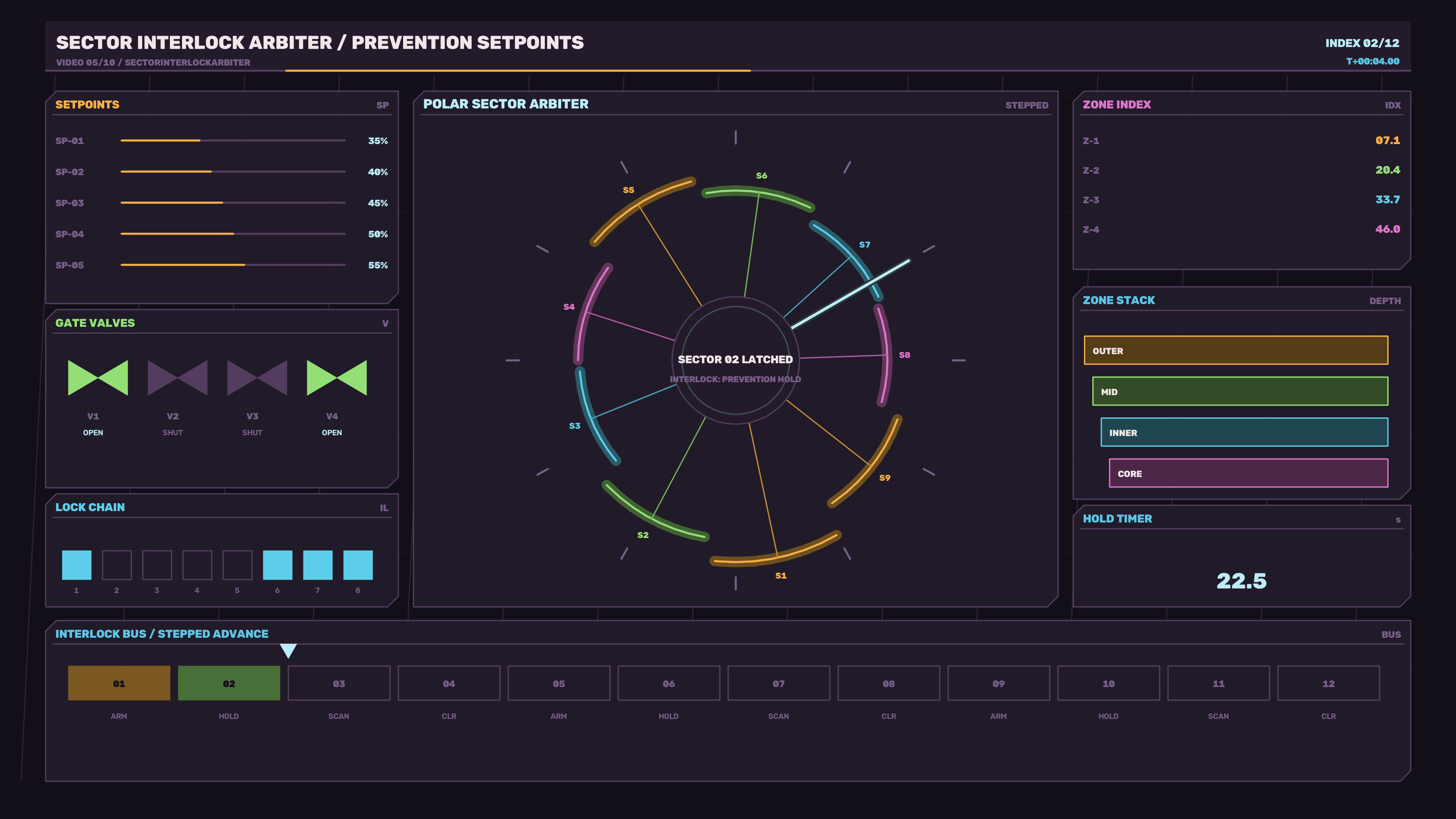The width and height of the screenshot is (1456, 819).
Task: Click the Z-3 zone index row
Action: pos(1241,199)
